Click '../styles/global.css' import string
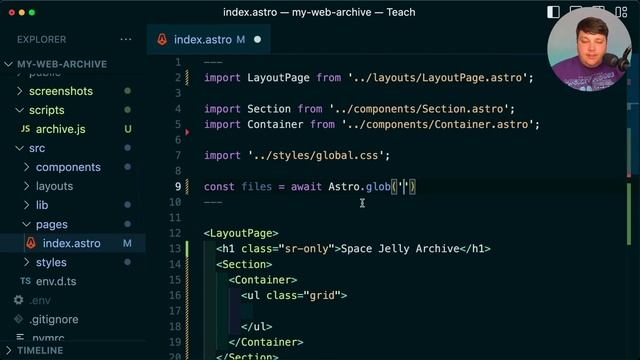Screen dimensions: 640x360 click(316, 156)
